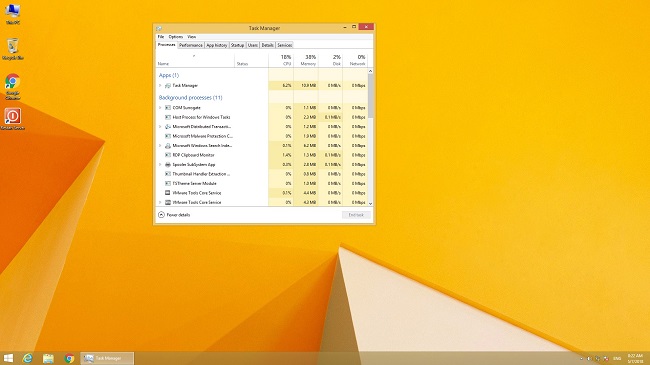Click the Thumbnail Handler Extraction process icon

pyautogui.click(x=167, y=174)
